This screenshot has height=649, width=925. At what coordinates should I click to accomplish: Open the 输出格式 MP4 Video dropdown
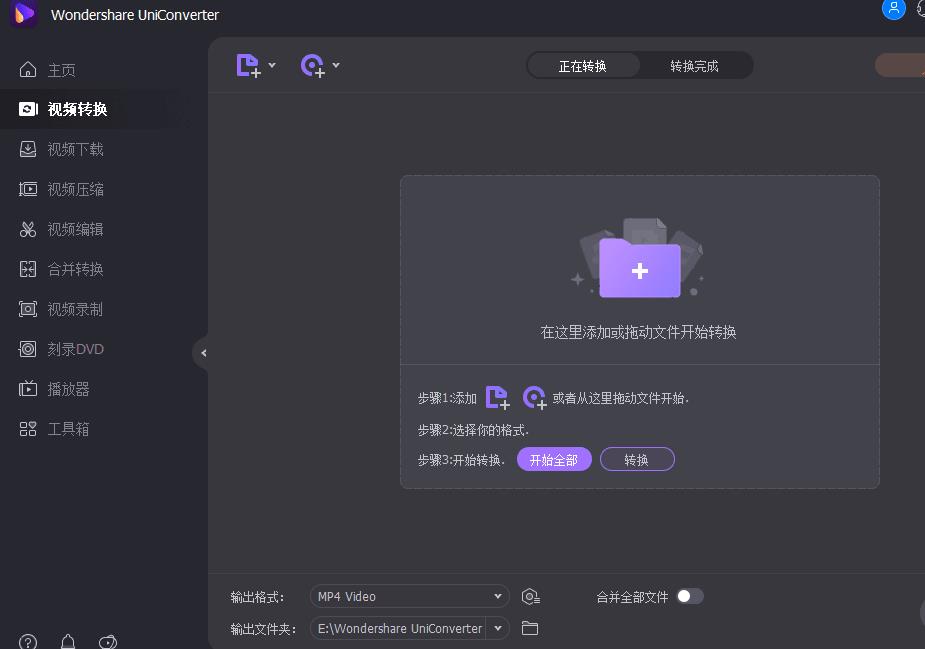click(408, 596)
